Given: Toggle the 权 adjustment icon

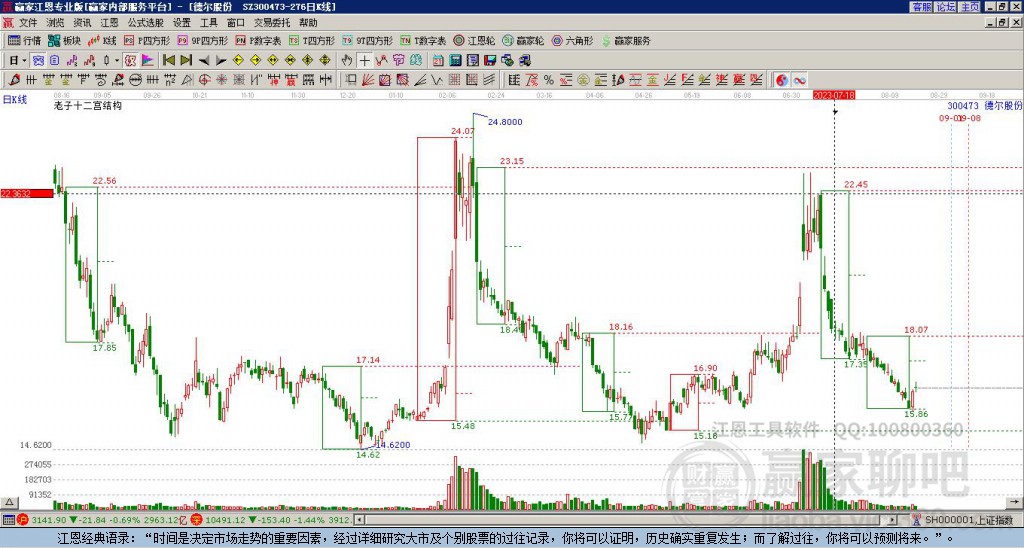Looking at the screenshot, I should pos(130,61).
